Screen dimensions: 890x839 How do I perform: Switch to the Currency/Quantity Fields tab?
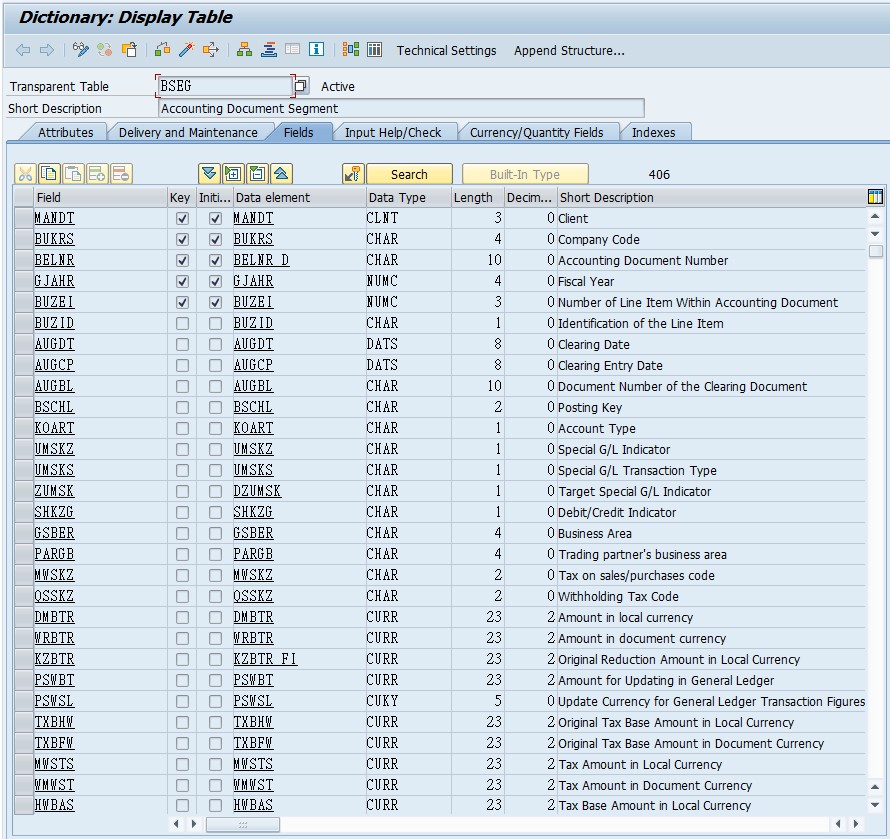click(x=536, y=132)
